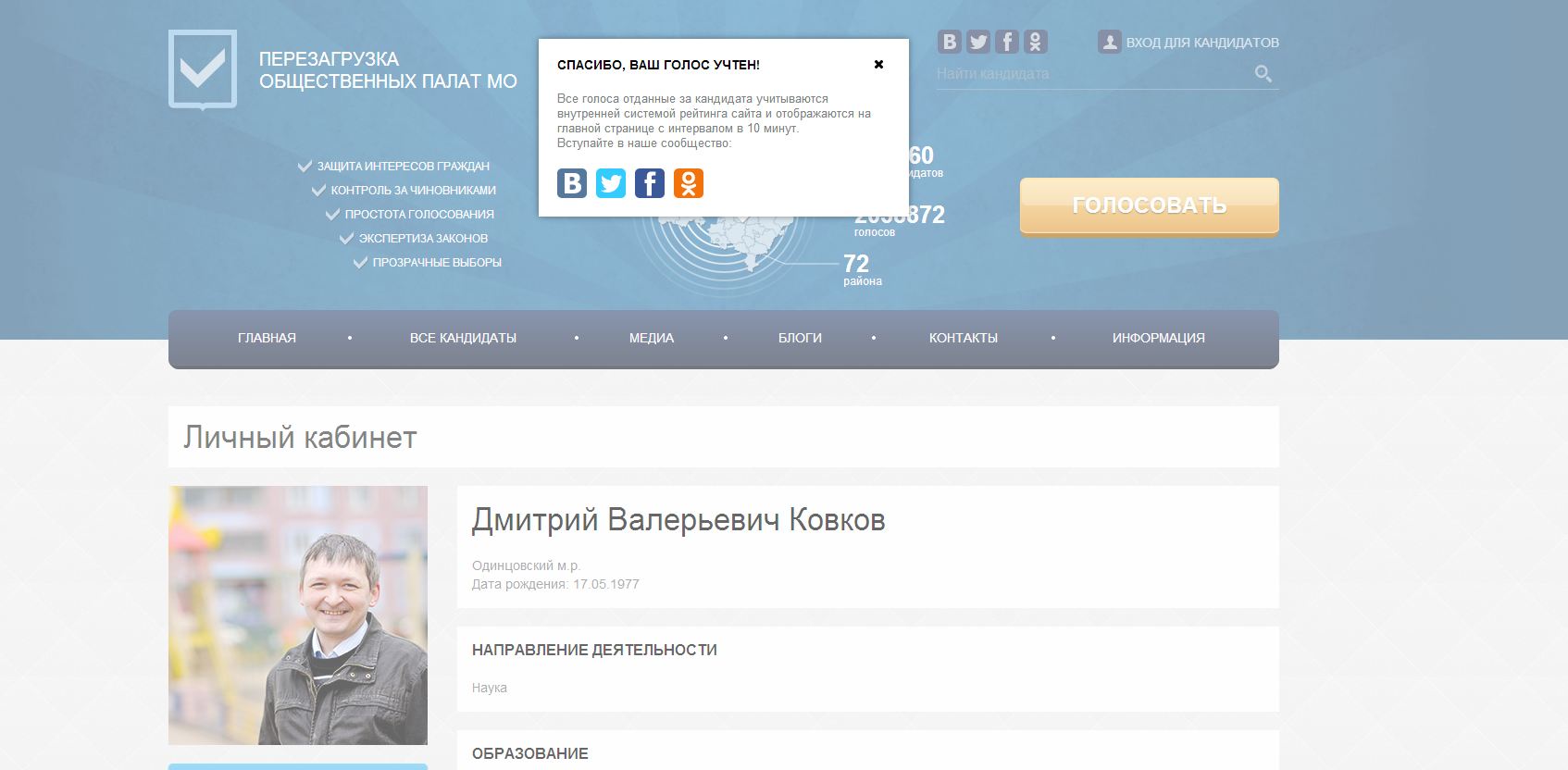The image size is (1568, 770).
Task: Click the 'Прозрачные выборы' item
Action: (437, 263)
